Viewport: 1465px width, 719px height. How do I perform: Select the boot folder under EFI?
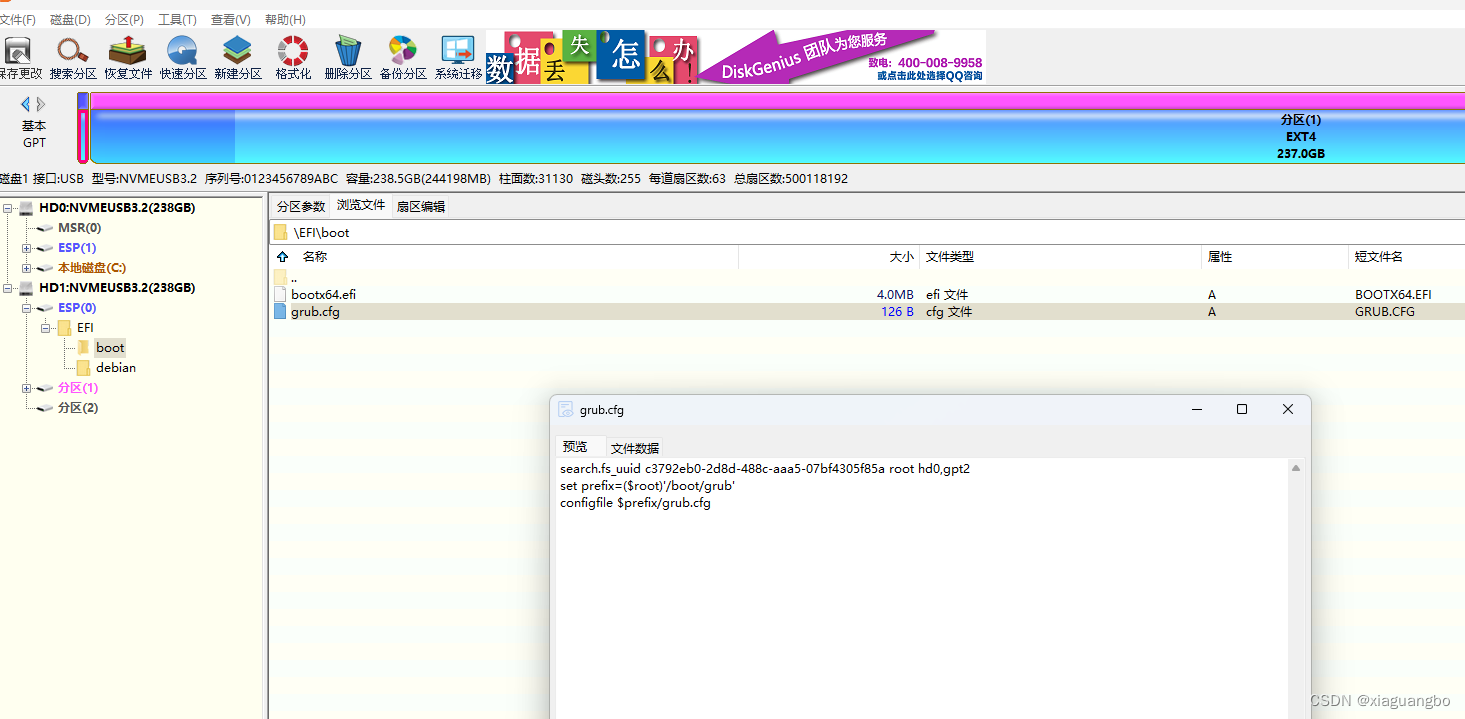[x=110, y=347]
